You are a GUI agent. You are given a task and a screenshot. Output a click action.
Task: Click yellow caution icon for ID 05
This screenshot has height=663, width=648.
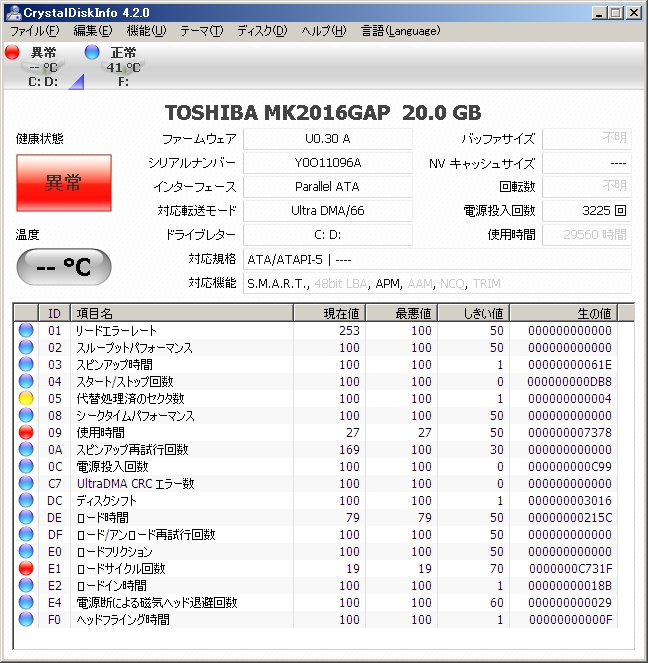point(26,398)
